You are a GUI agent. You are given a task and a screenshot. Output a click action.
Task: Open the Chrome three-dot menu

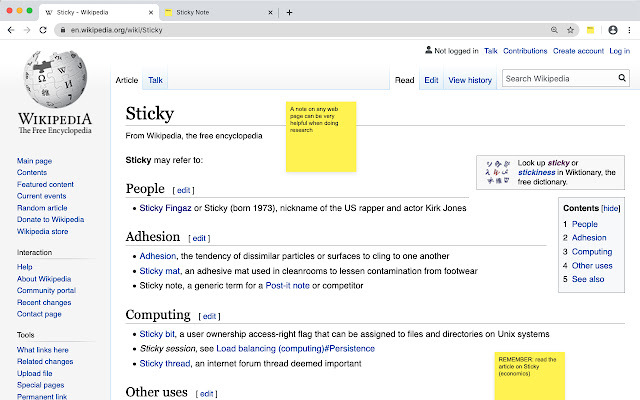coord(629,30)
